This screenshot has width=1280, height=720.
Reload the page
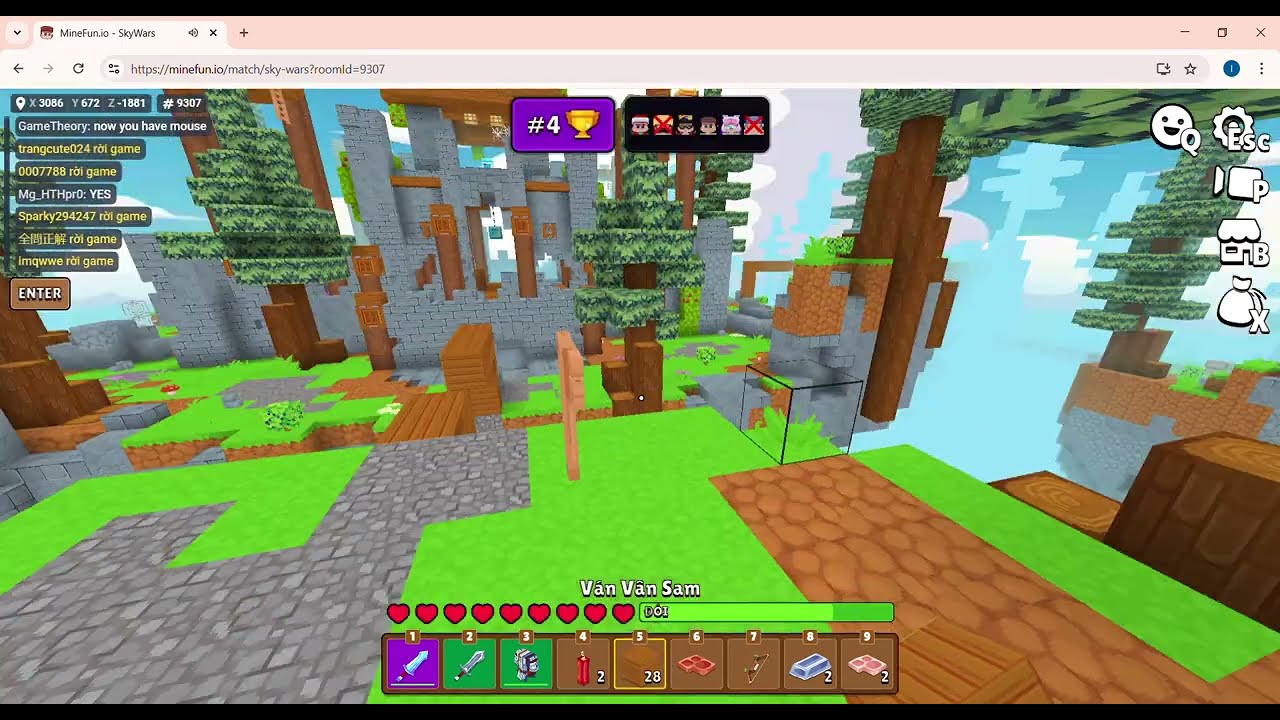78,69
